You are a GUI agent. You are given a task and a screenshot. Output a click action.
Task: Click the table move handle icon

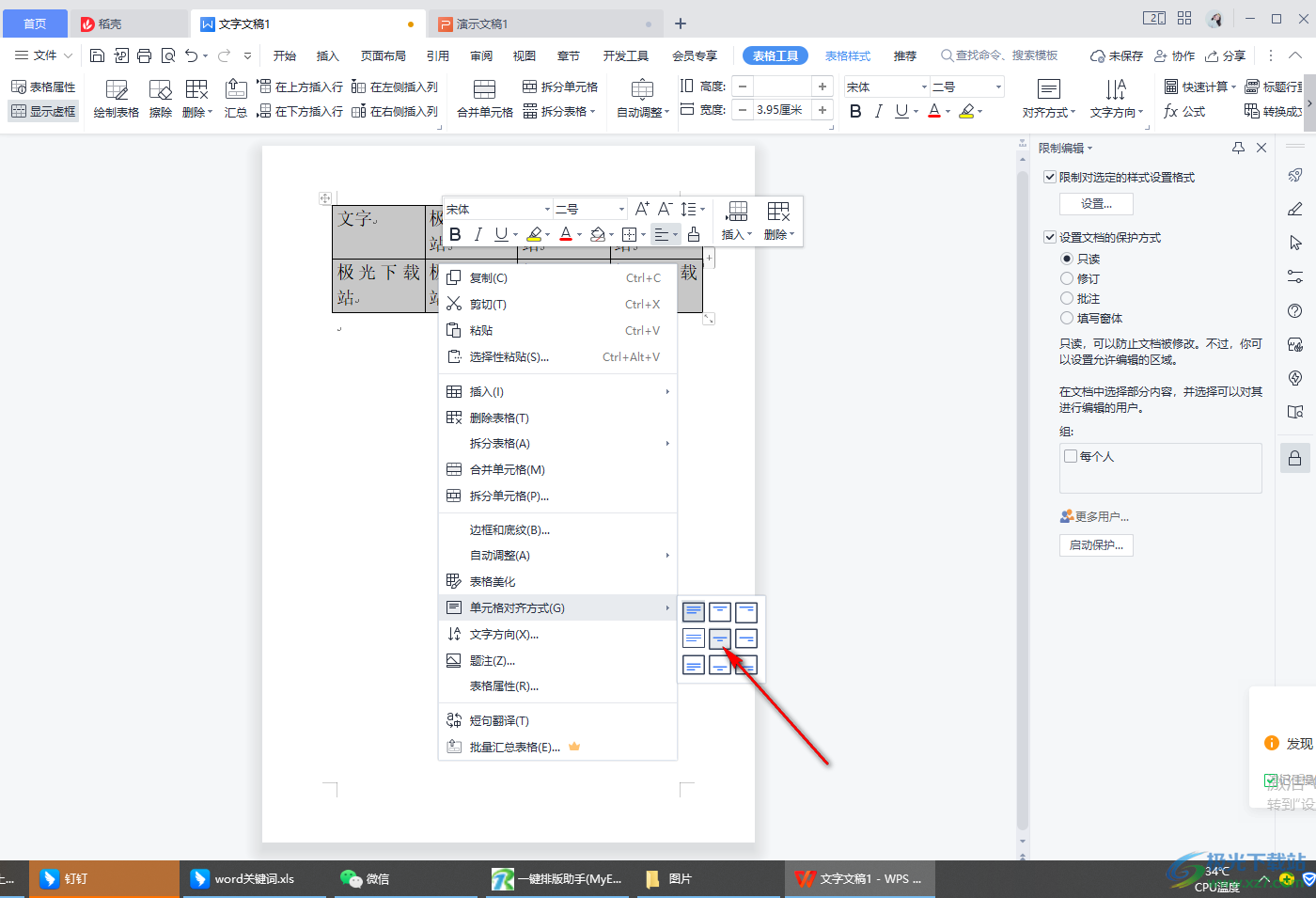click(325, 198)
